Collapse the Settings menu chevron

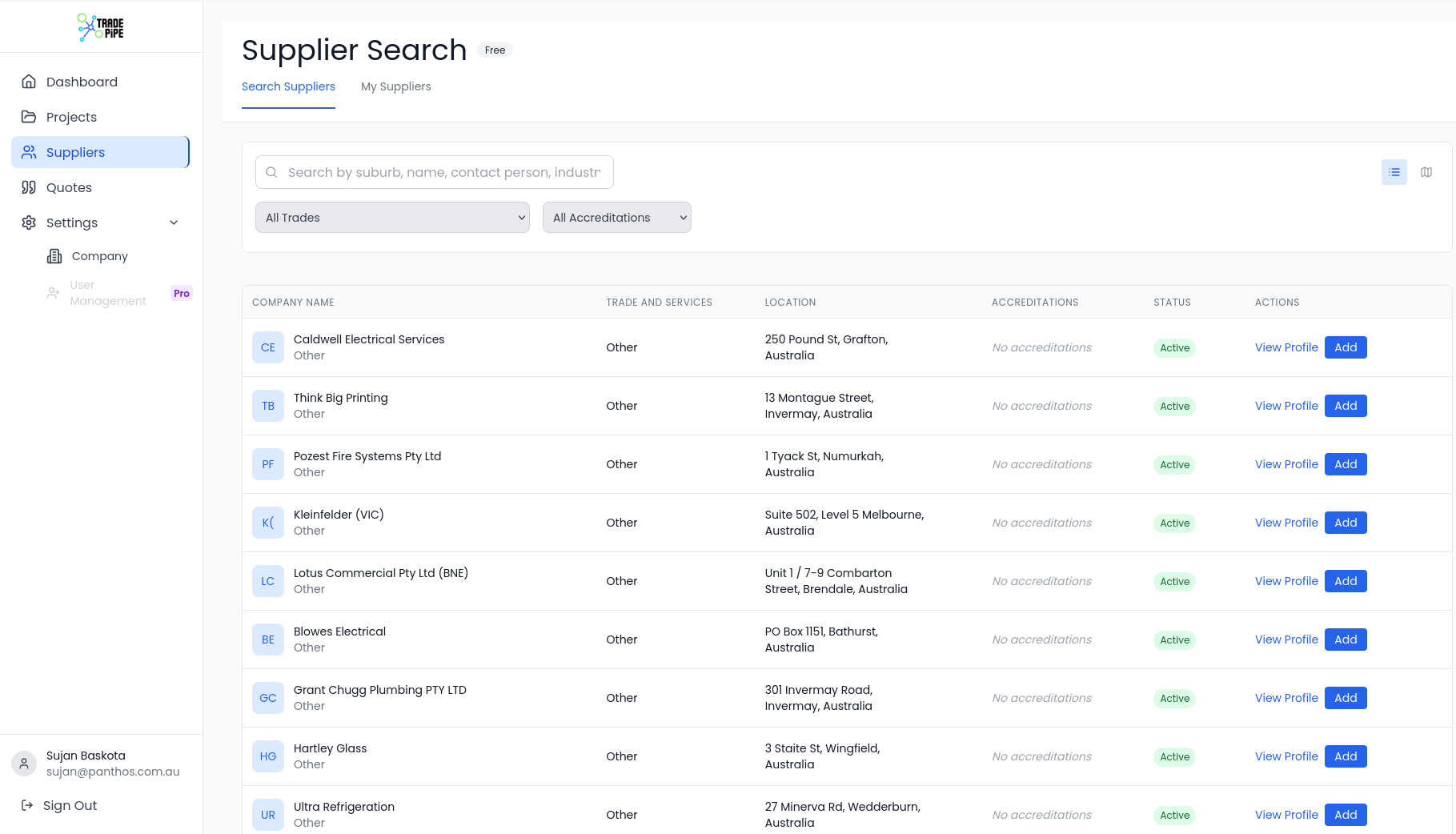[174, 223]
